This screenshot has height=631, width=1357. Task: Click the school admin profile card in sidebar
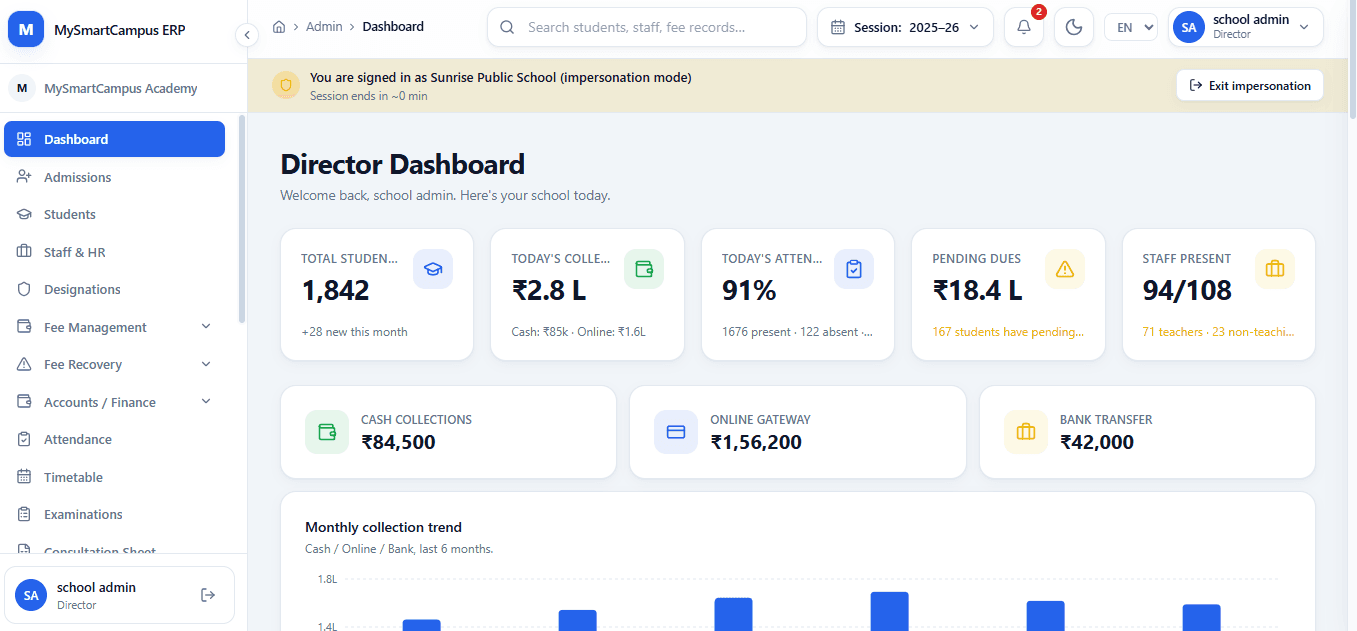(x=120, y=595)
